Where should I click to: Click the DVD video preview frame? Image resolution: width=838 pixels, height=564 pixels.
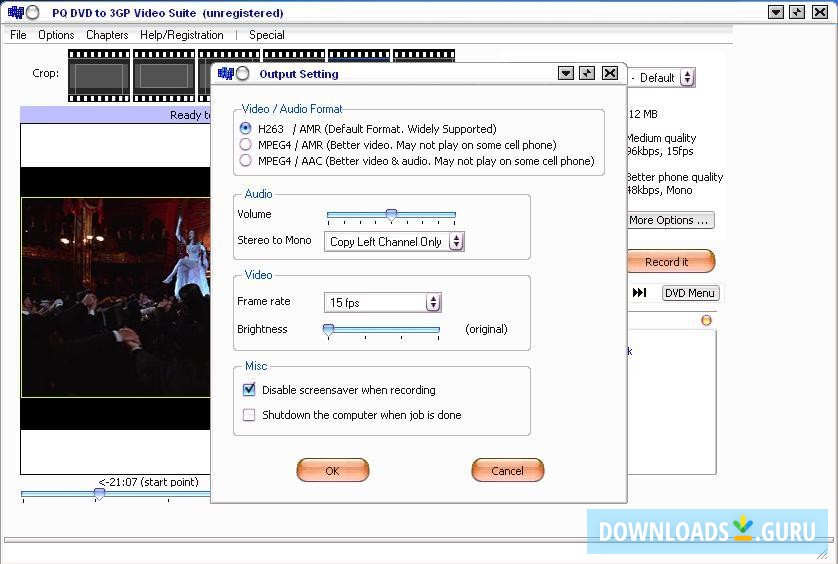pyautogui.click(x=115, y=297)
